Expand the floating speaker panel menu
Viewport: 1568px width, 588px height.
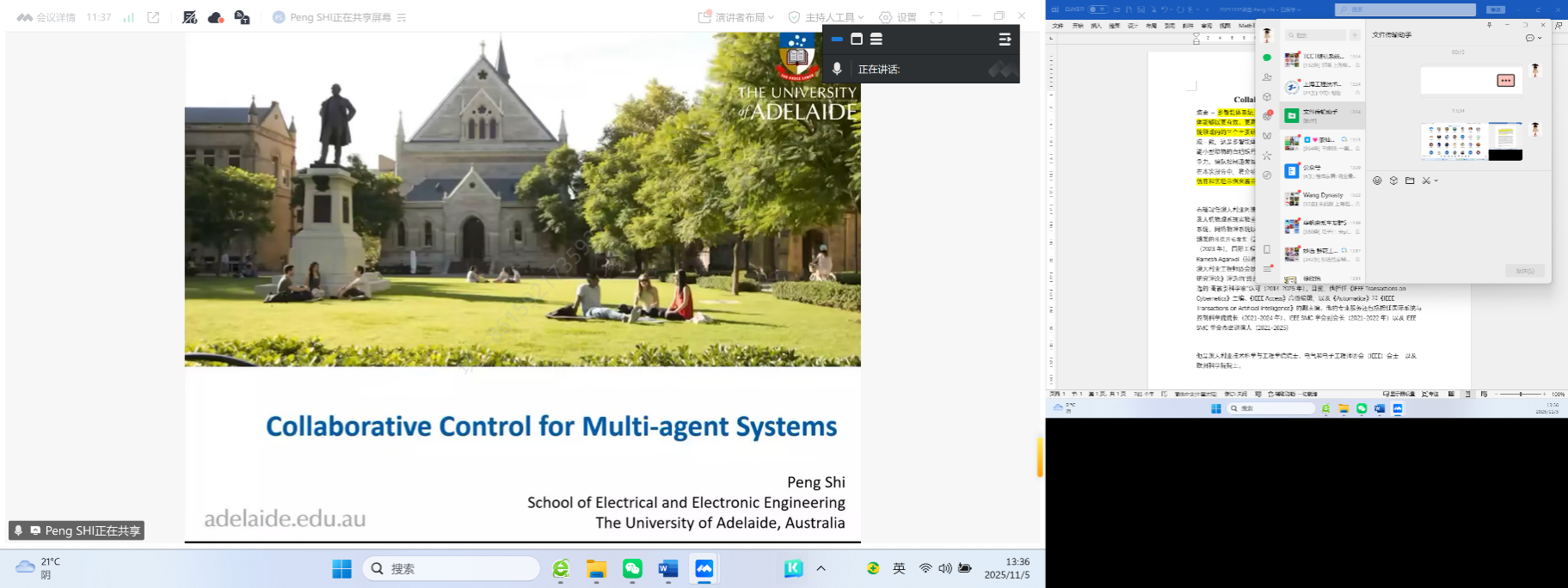[1005, 40]
